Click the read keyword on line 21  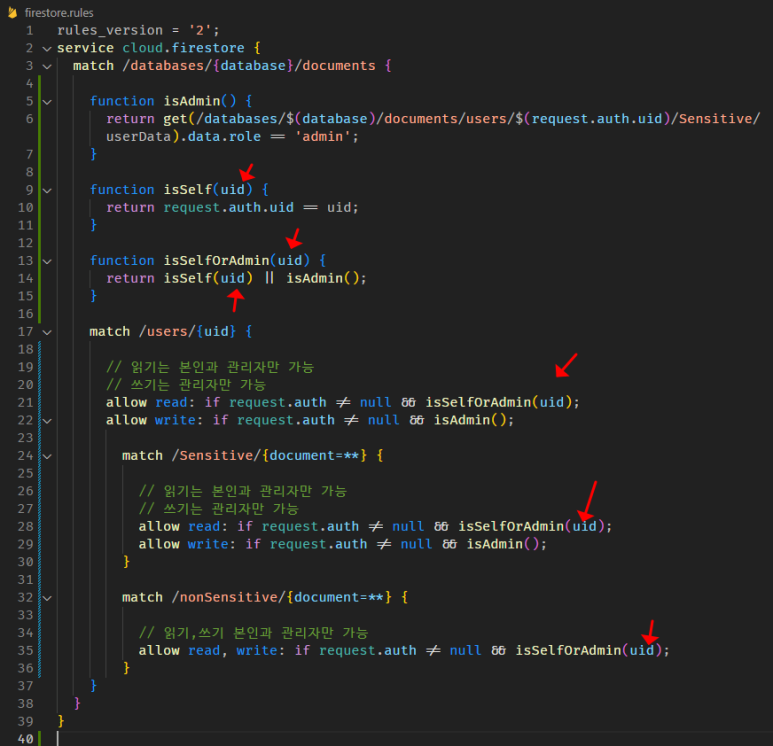click(x=171, y=402)
